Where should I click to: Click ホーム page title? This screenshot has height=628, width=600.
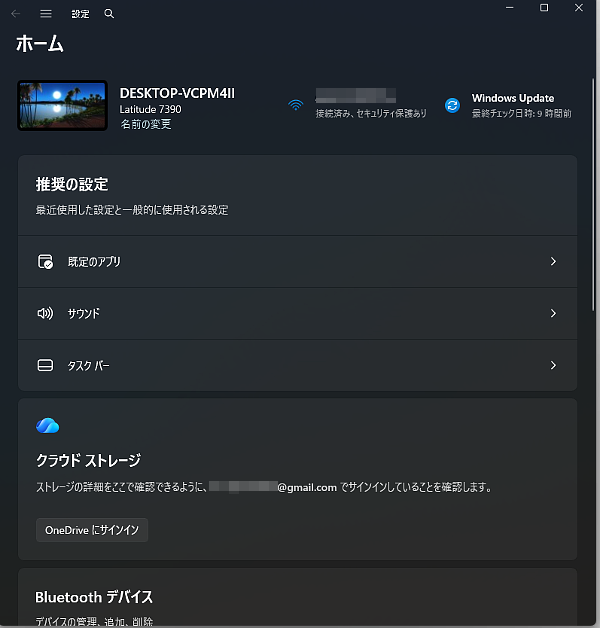(x=40, y=43)
